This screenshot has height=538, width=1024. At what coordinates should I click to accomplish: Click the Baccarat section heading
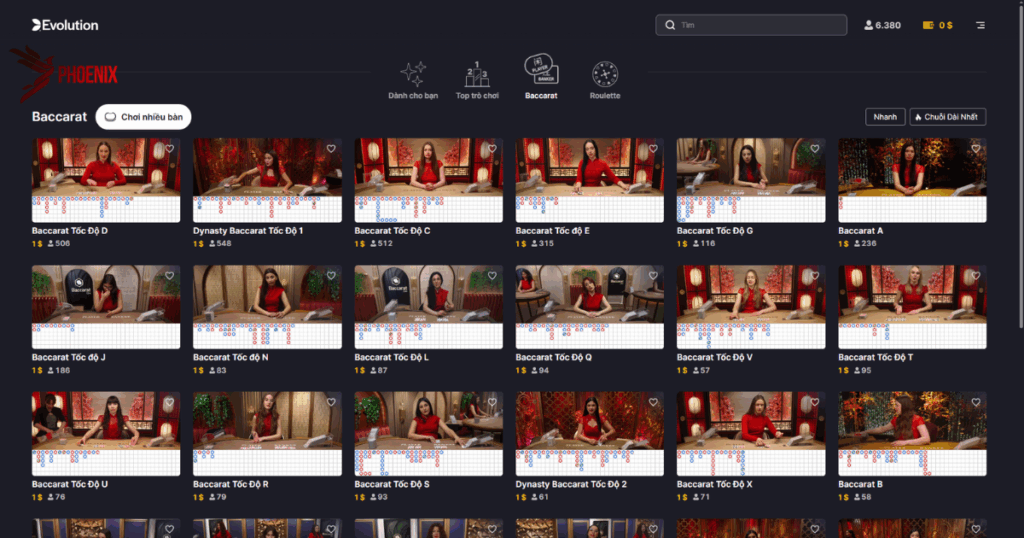click(x=59, y=116)
